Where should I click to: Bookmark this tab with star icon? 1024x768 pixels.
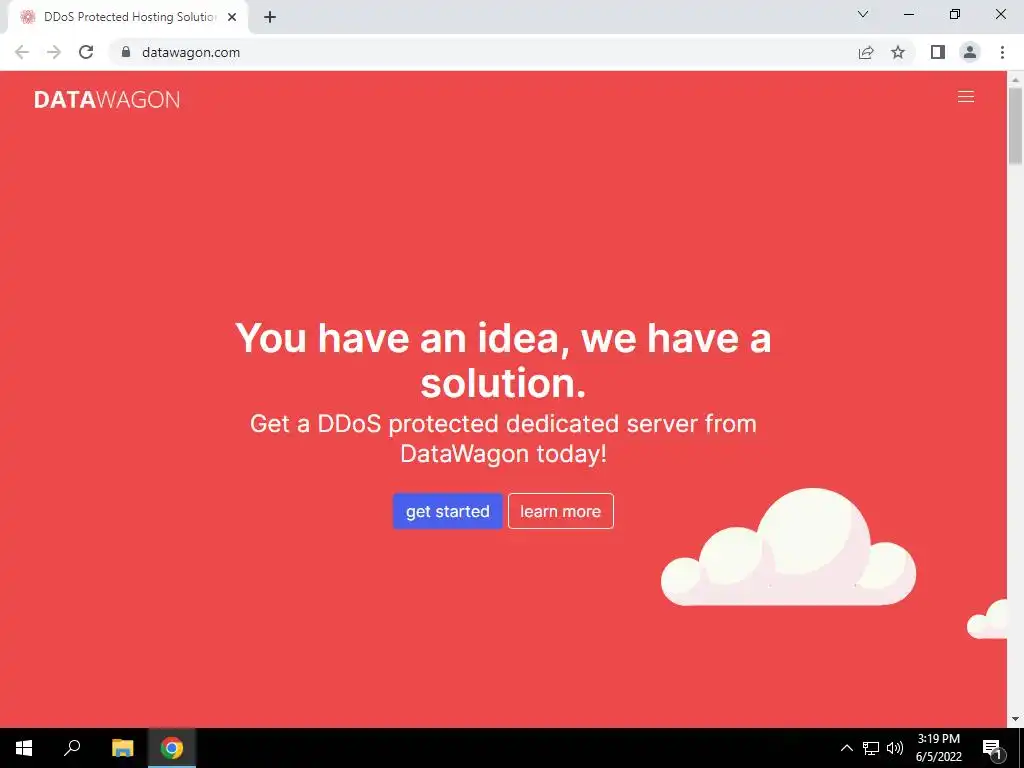[x=898, y=52]
